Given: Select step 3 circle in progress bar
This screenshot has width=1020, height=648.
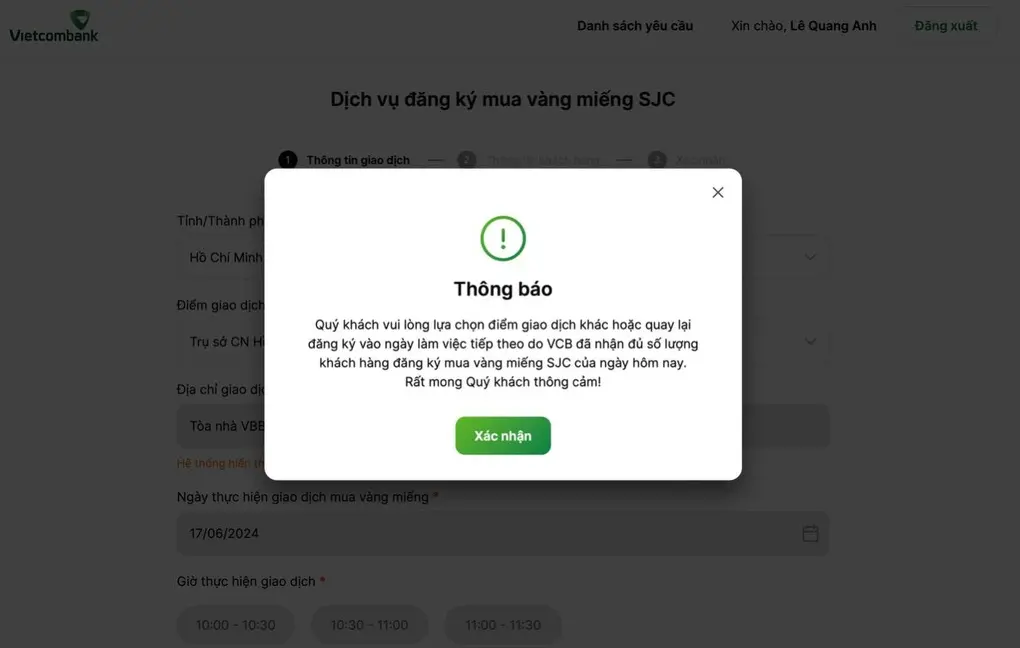Looking at the screenshot, I should pos(657,160).
